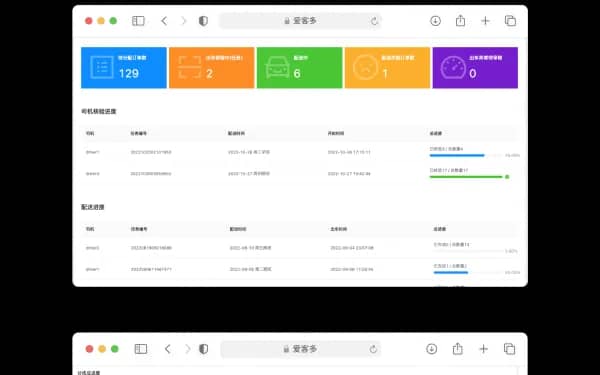Open the blue card showing 129
The width and height of the screenshot is (600, 375).
124,68
